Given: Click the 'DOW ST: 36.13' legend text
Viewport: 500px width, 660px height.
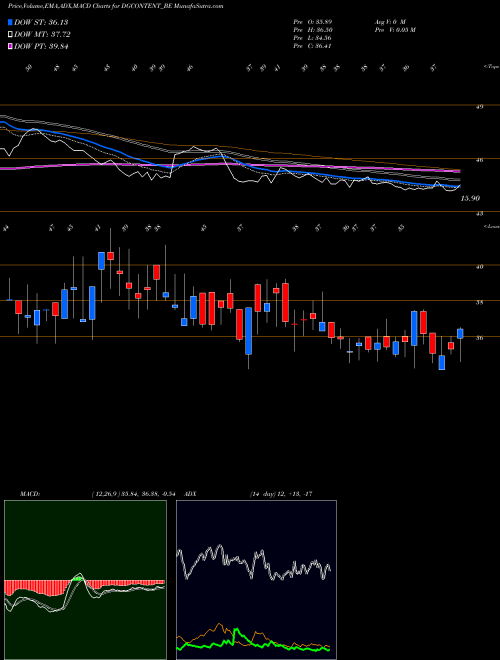Looking at the screenshot, I should point(41,22).
